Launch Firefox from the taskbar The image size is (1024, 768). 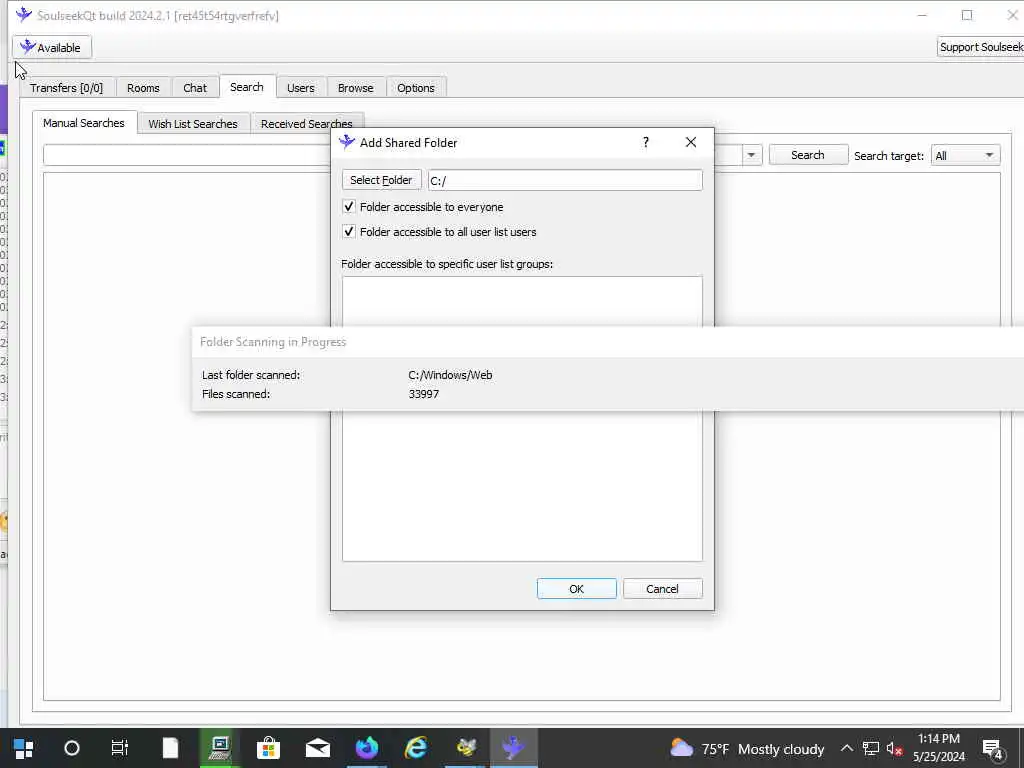tap(367, 748)
